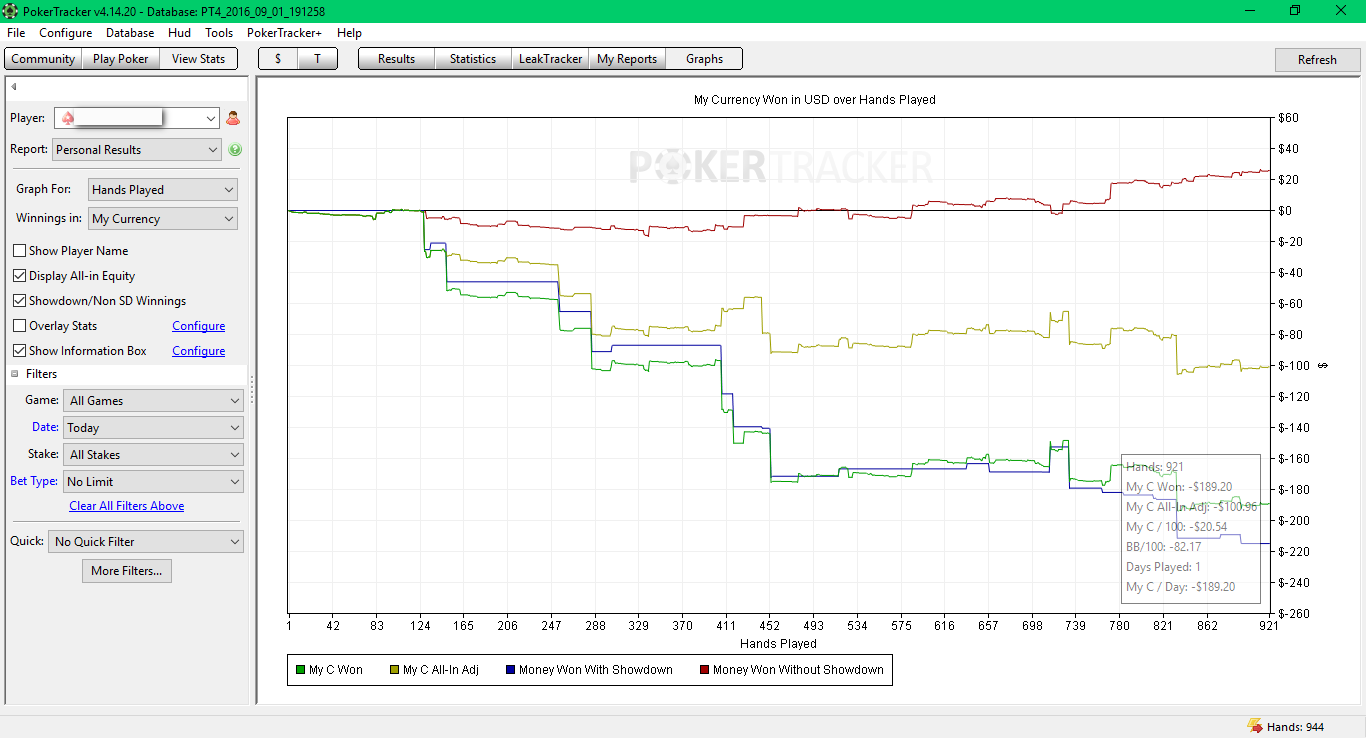Click the blue Bet Type label link
1366x738 pixels.
click(x=34, y=481)
